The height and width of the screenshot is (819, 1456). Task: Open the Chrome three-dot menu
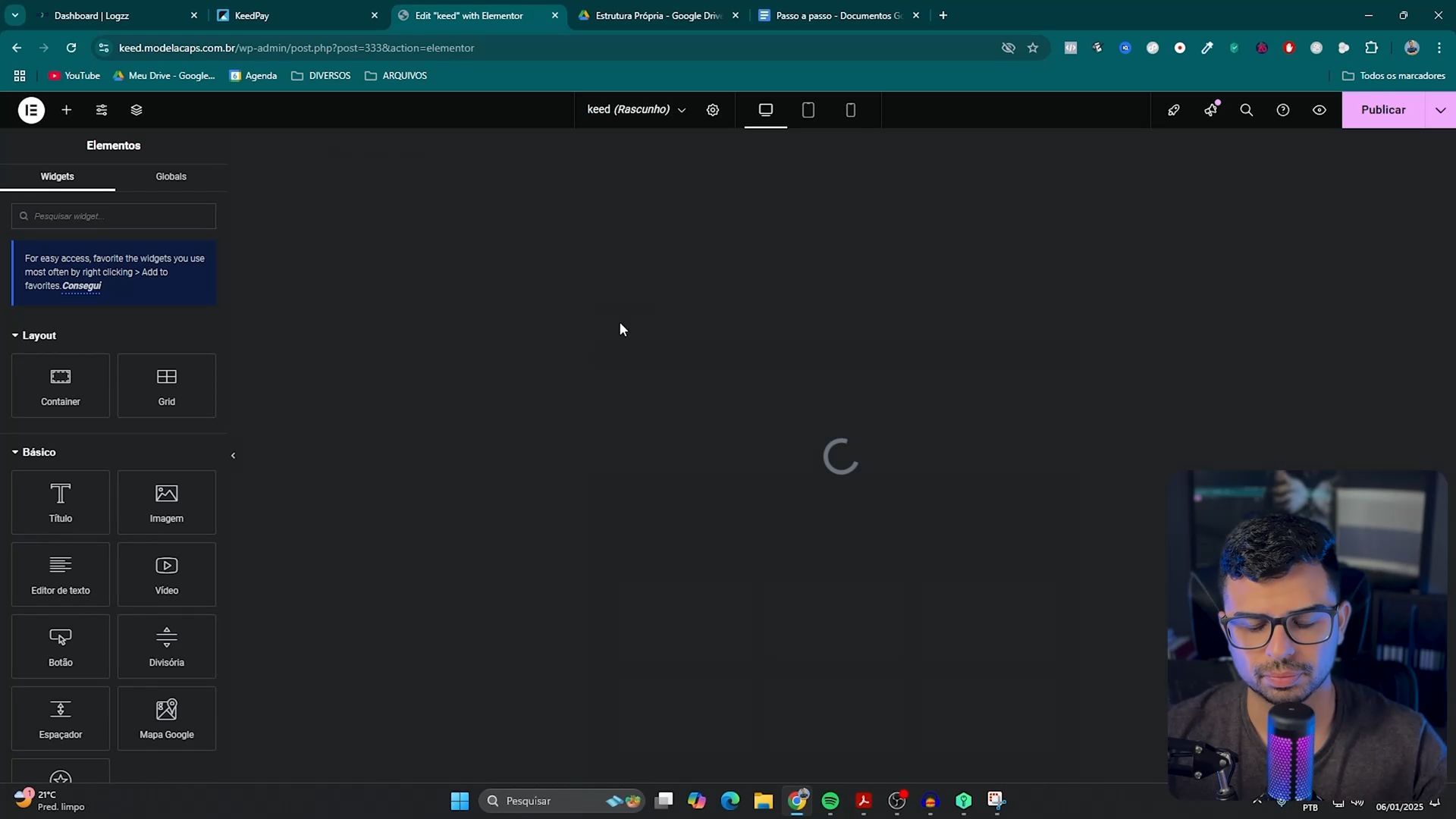[1439, 48]
